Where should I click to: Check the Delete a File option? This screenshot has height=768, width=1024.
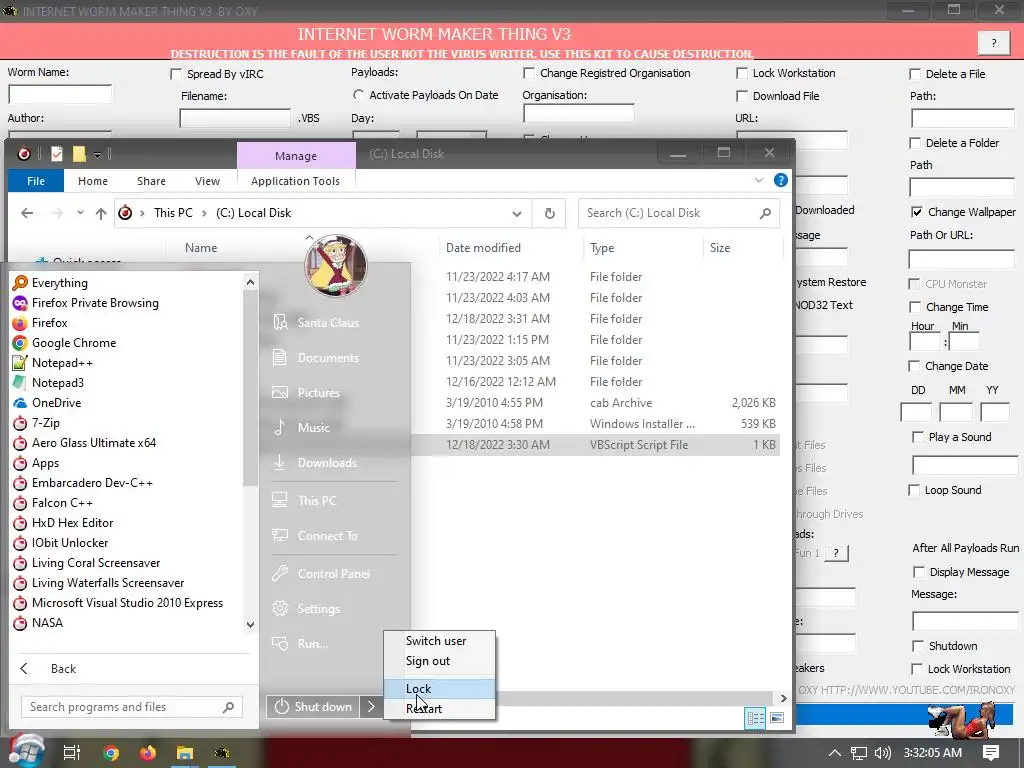tap(915, 74)
